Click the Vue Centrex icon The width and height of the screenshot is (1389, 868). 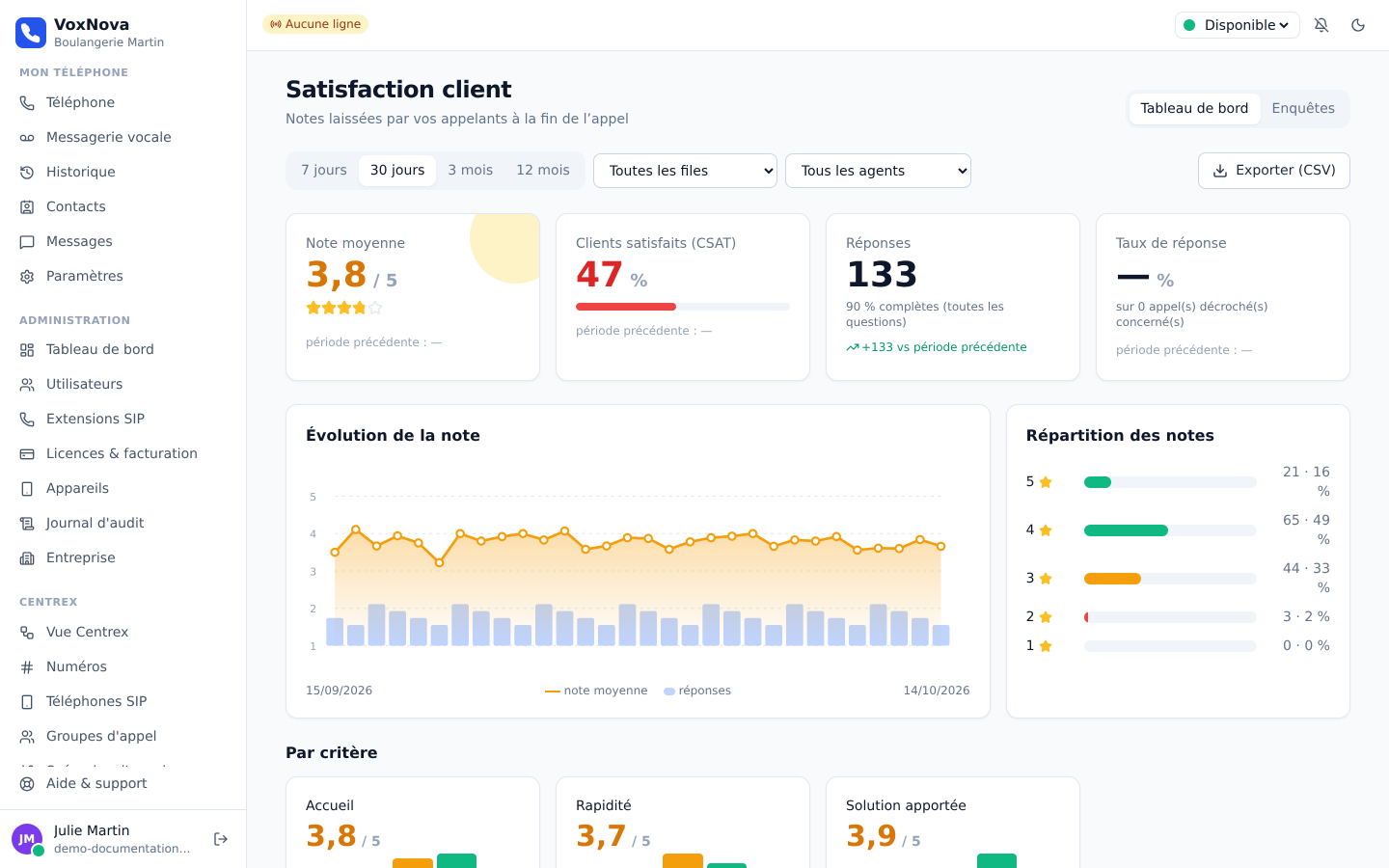pyautogui.click(x=27, y=632)
